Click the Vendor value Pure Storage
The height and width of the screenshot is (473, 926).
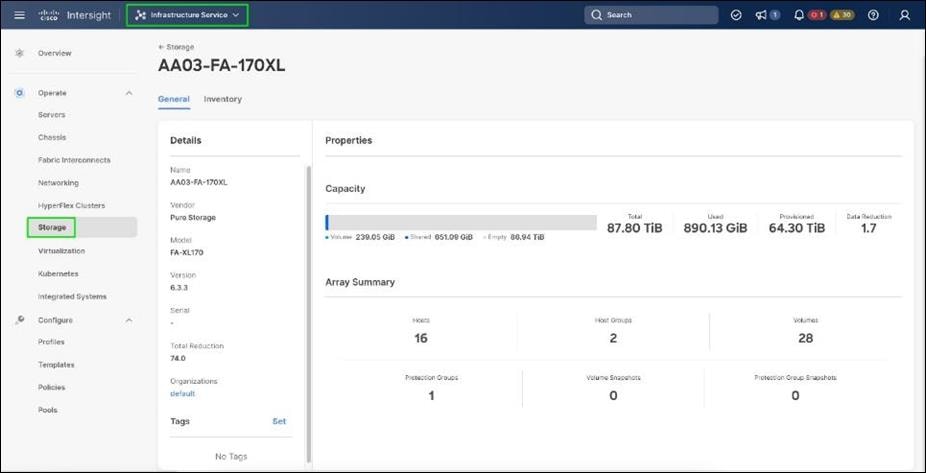[x=193, y=217]
